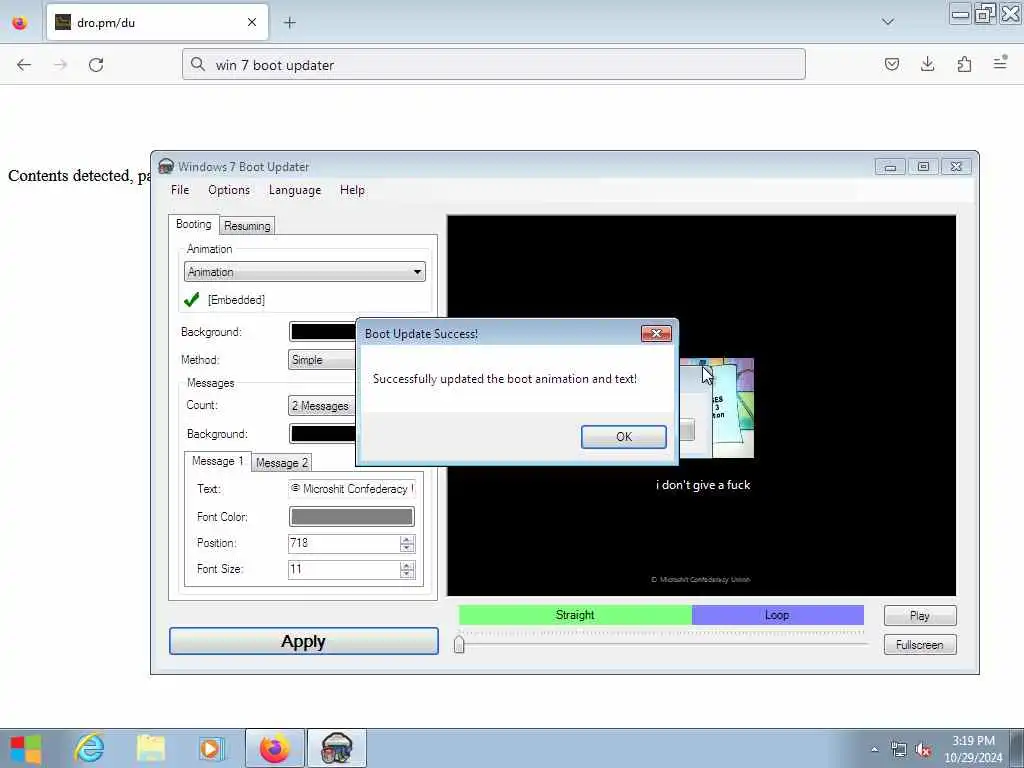Select the Booting tab
This screenshot has height=768, width=1024.
click(x=194, y=224)
